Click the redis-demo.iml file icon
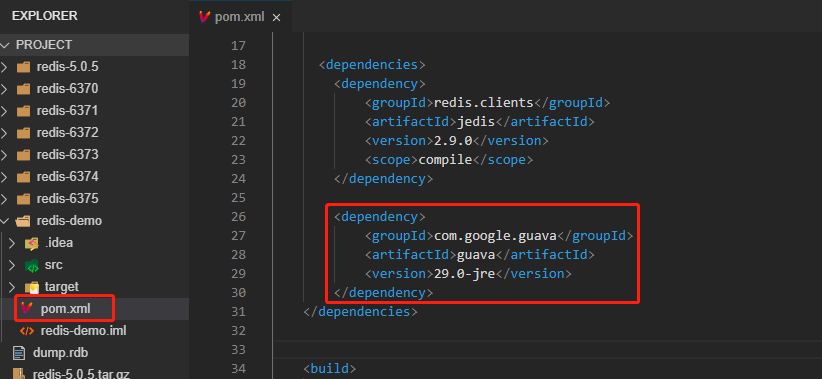822x379 pixels. coord(27,331)
